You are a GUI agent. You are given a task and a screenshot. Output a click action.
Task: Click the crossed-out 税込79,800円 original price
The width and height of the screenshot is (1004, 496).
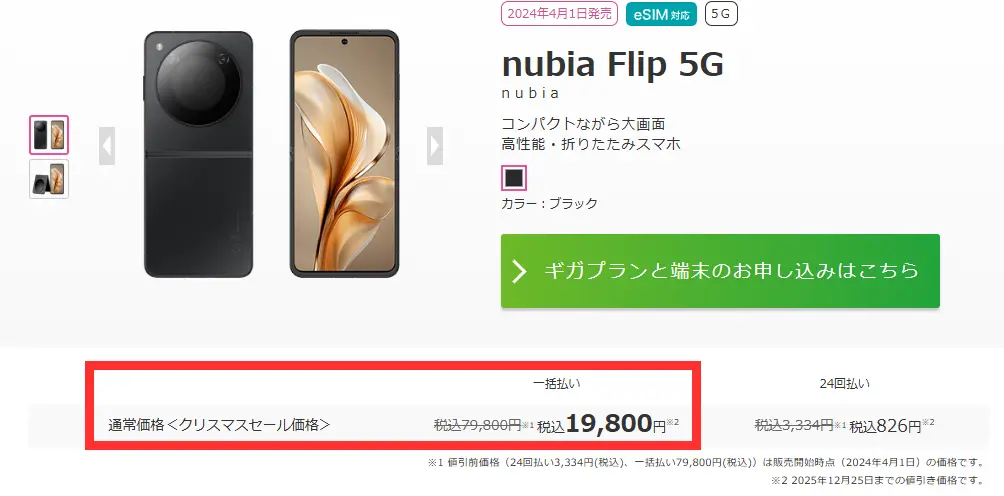[x=477, y=424]
